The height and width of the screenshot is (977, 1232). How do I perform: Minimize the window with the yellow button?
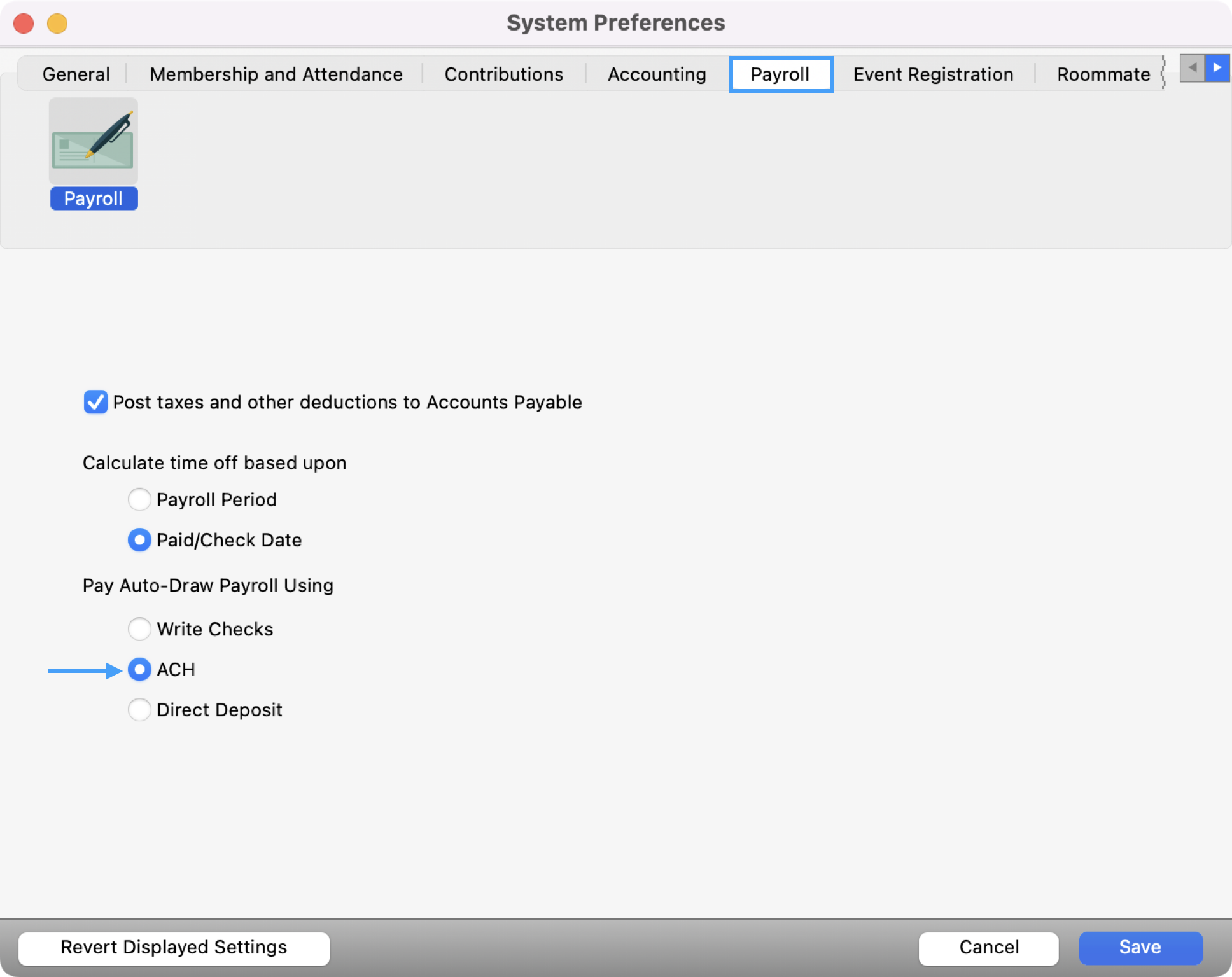pos(57,24)
